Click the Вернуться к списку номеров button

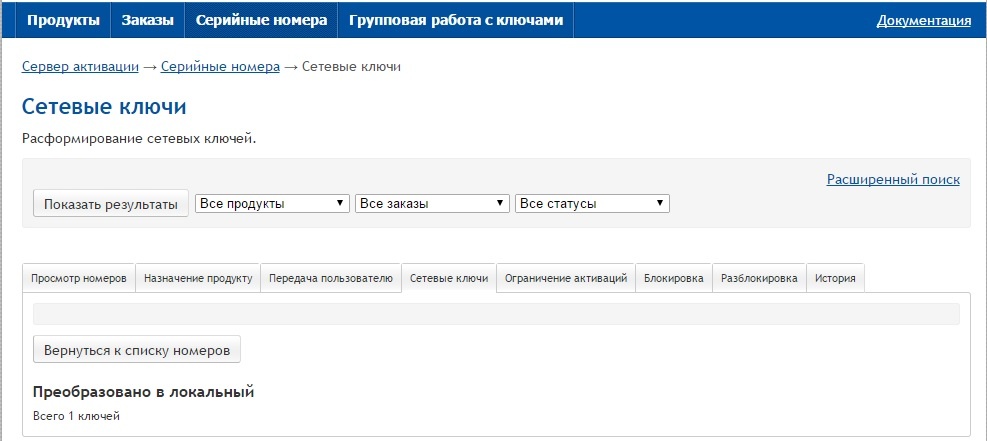137,350
